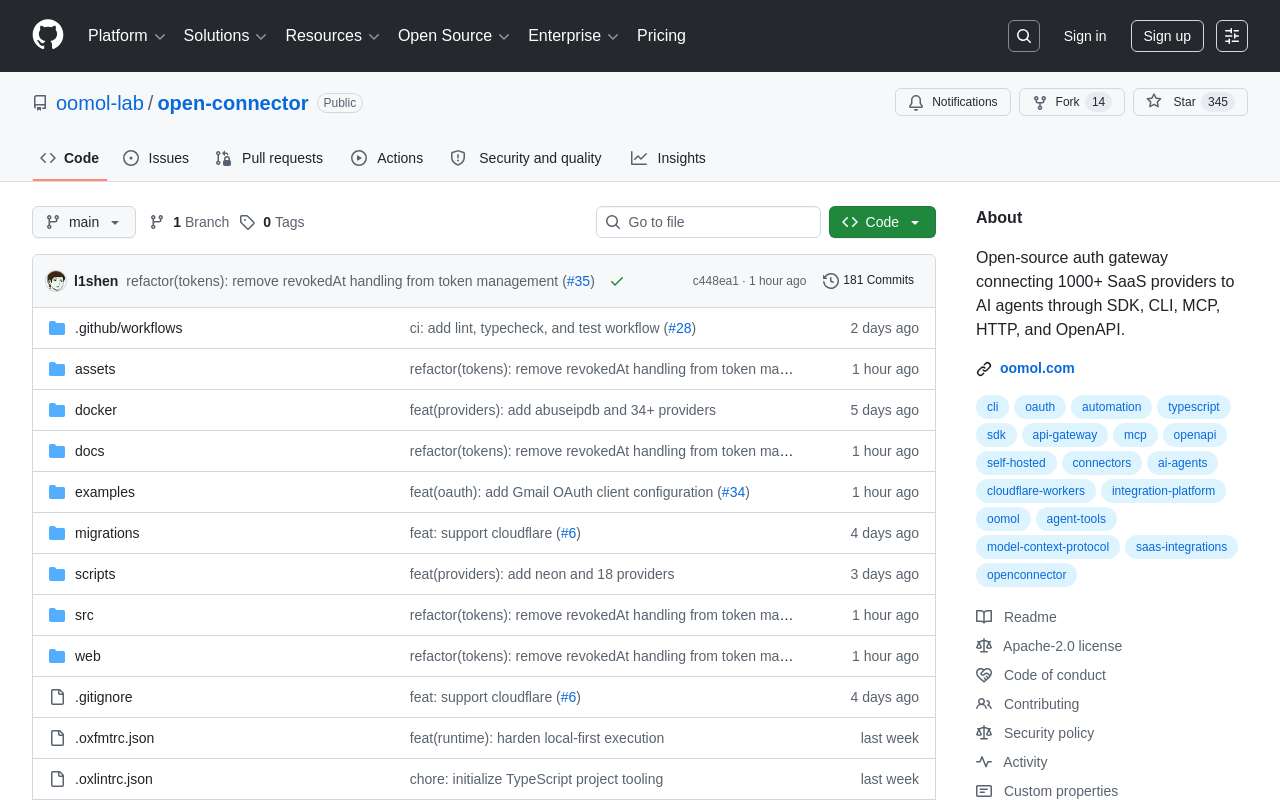Screen dimensions: 1280x800
Task: Select the model-context-protocol topic tag
Action: pos(1047,547)
